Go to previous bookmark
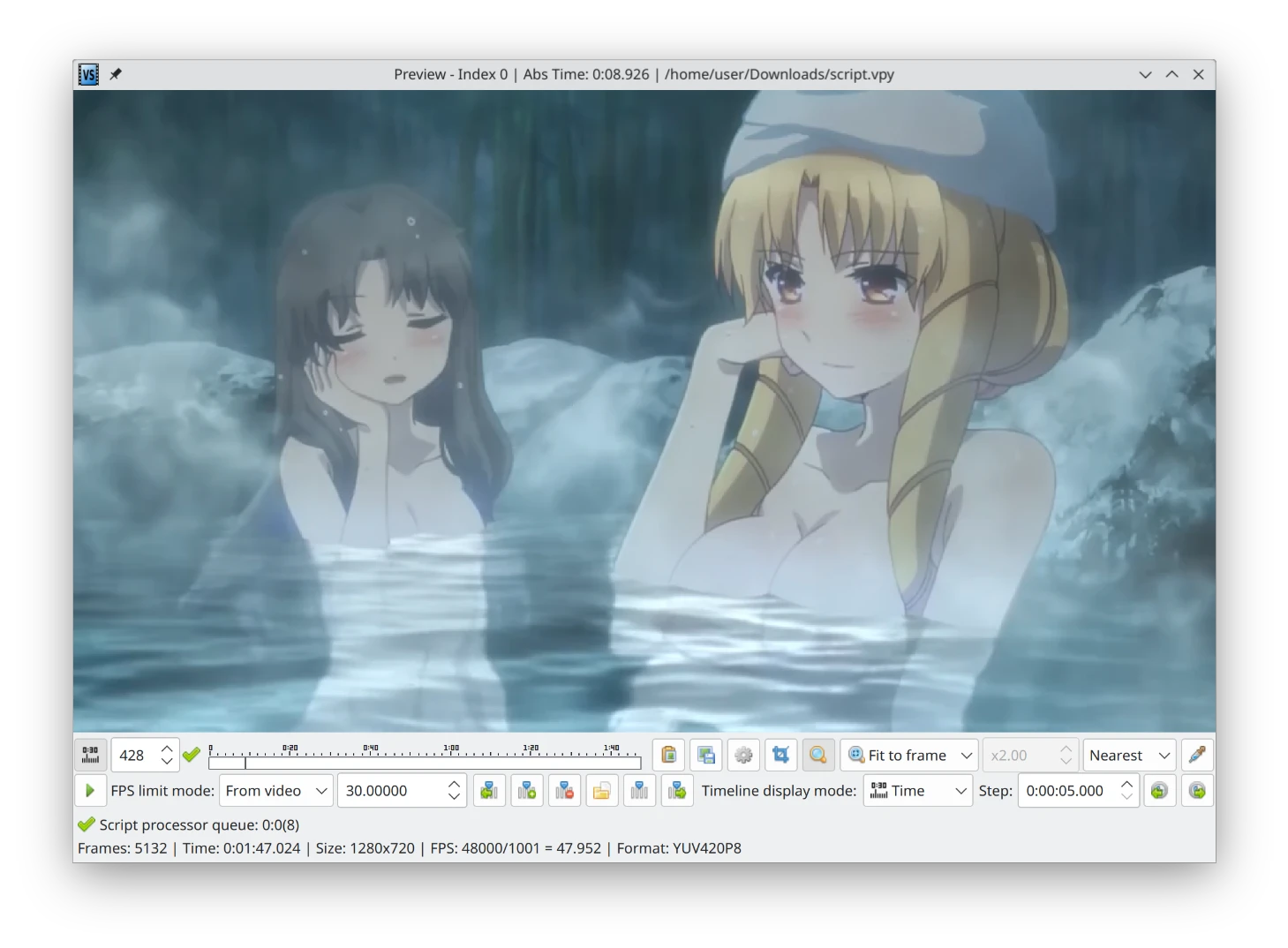The image size is (1288, 948). [489, 791]
